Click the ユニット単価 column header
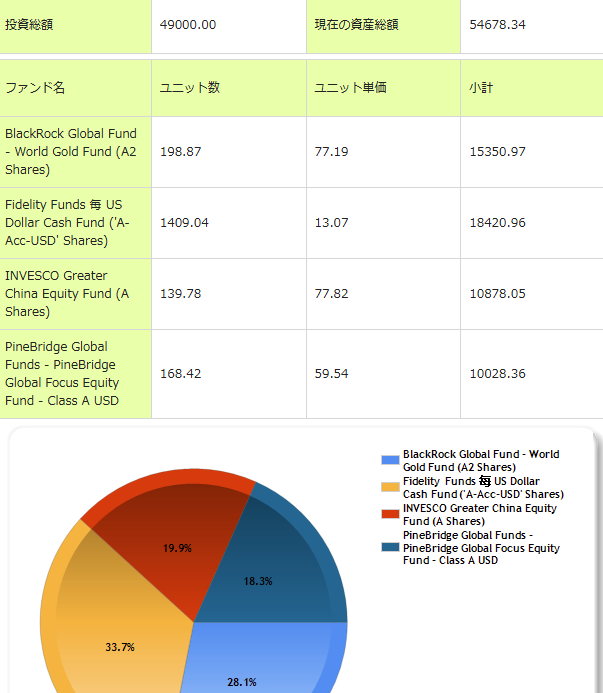 click(x=350, y=88)
